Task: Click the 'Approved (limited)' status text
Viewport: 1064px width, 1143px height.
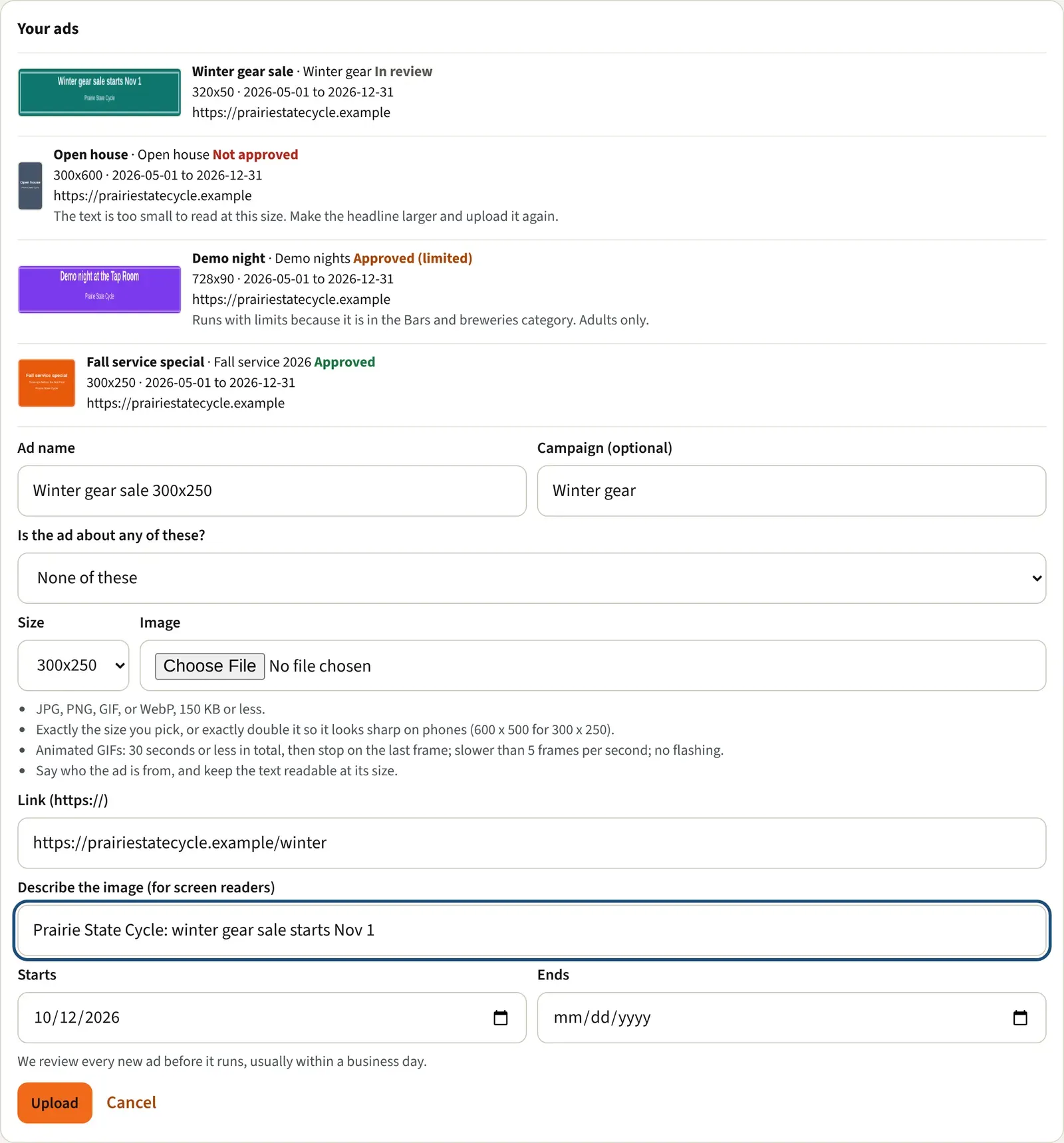Action: pos(413,258)
